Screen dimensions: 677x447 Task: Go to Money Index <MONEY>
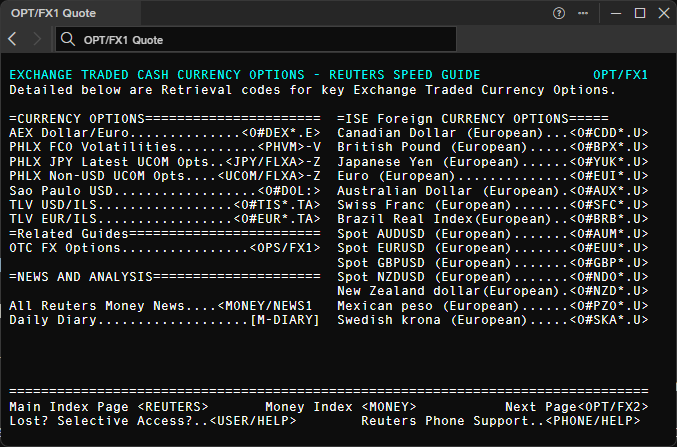389,407
